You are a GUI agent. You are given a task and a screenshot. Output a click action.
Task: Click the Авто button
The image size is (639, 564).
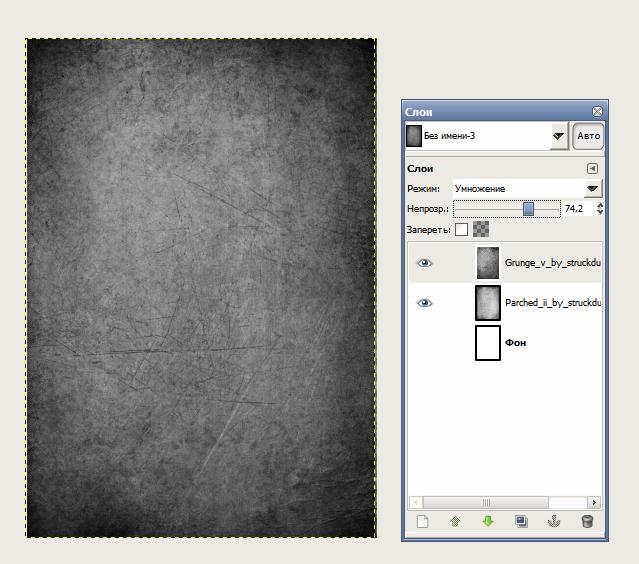click(x=588, y=136)
